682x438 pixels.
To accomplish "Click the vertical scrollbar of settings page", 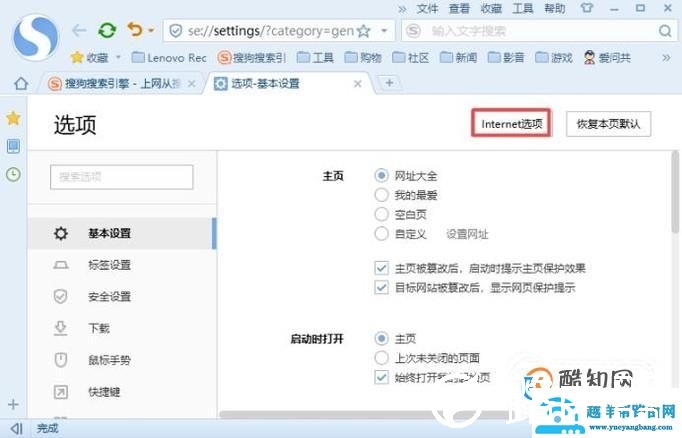I will [675, 192].
